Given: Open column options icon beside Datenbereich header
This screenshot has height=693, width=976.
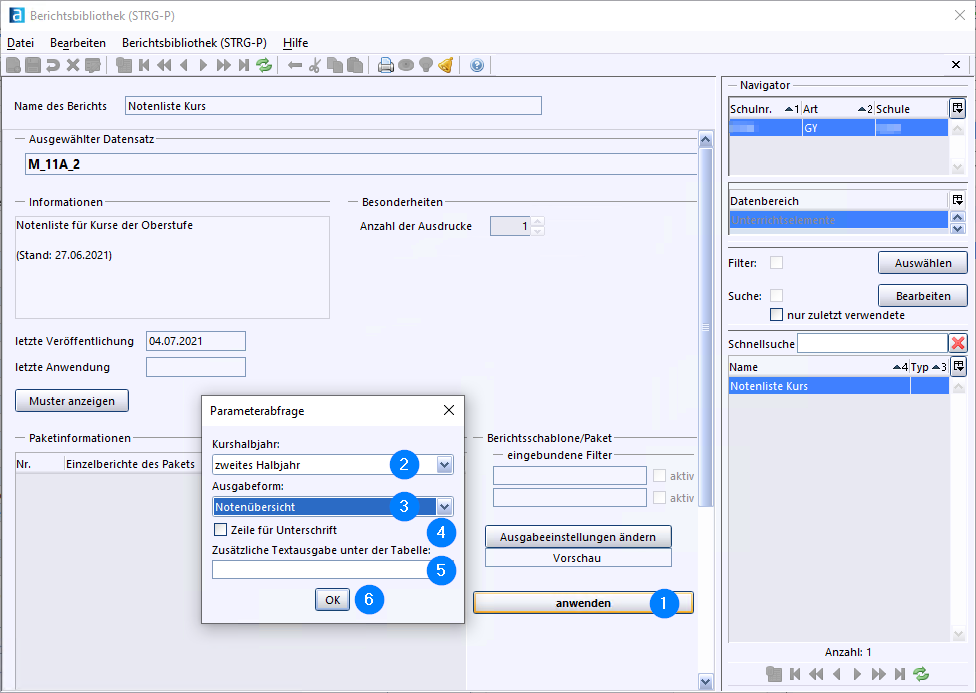Looking at the screenshot, I should click(957, 200).
